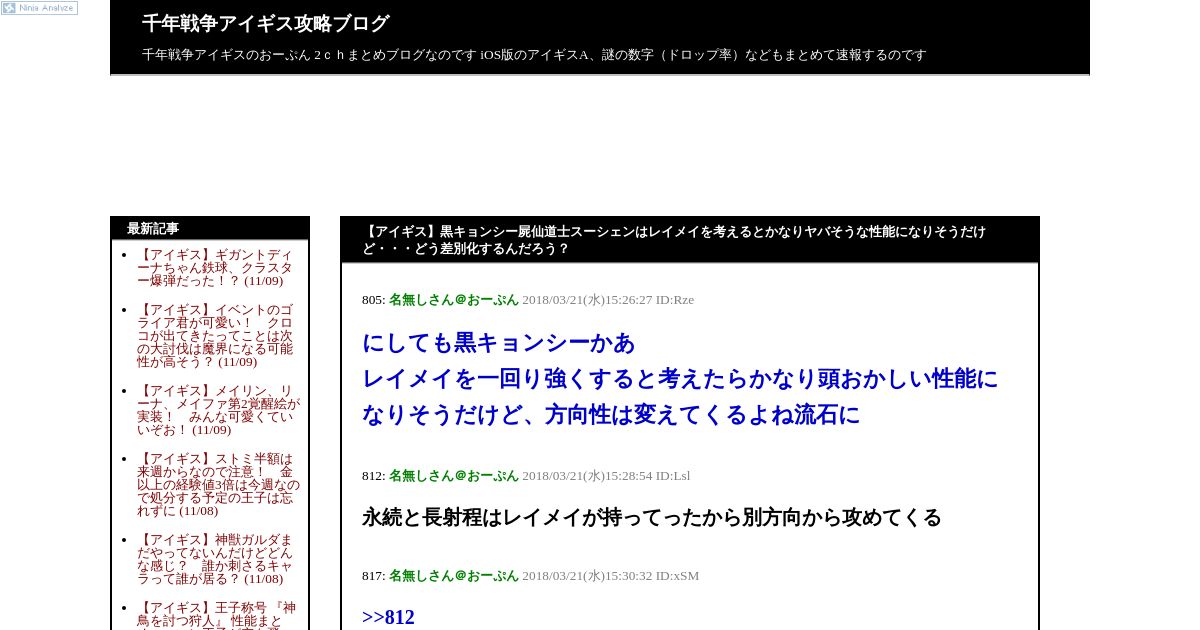Viewport: 1200px width, 630px height.
Task: Open the メイリン、リーナ、メイファ第2覚醒絵 article
Action: point(218,410)
